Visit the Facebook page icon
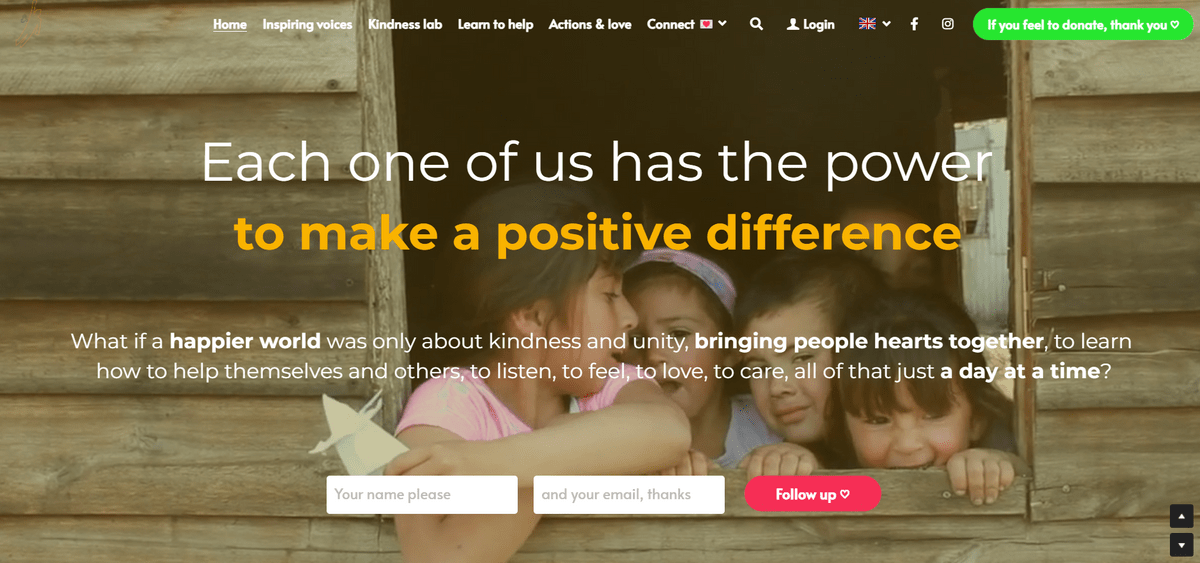The height and width of the screenshot is (563, 1200). pos(914,24)
